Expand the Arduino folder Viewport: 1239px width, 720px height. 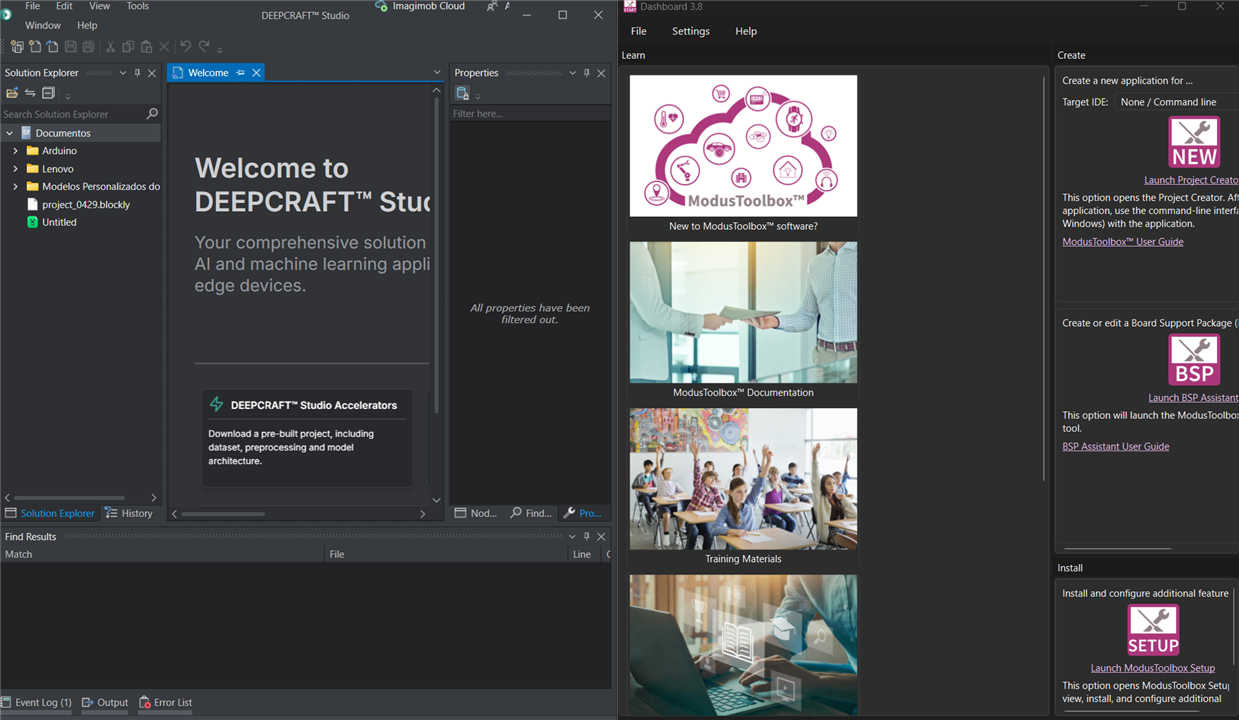[16, 151]
